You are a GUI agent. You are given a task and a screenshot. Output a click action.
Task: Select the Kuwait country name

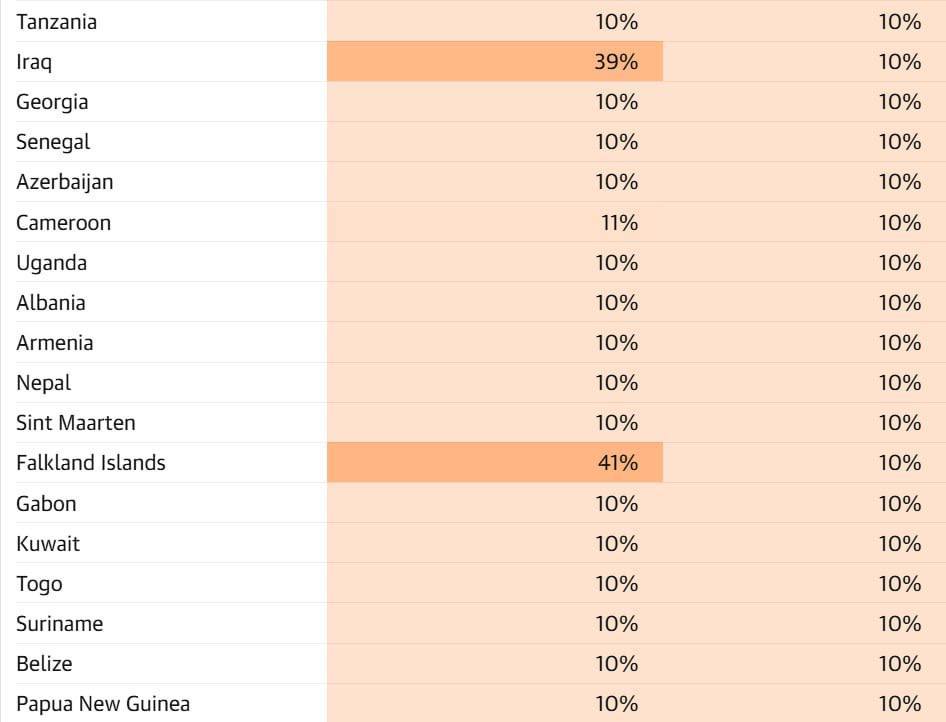click(x=48, y=544)
